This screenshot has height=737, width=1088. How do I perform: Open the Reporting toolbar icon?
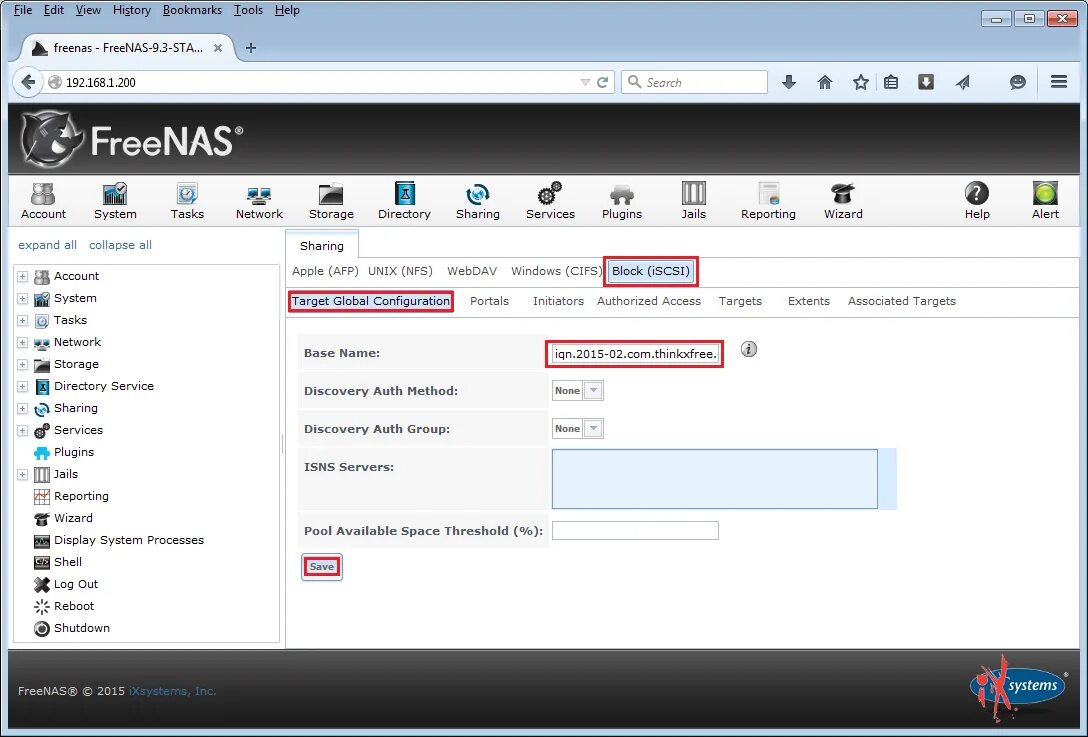[768, 201]
